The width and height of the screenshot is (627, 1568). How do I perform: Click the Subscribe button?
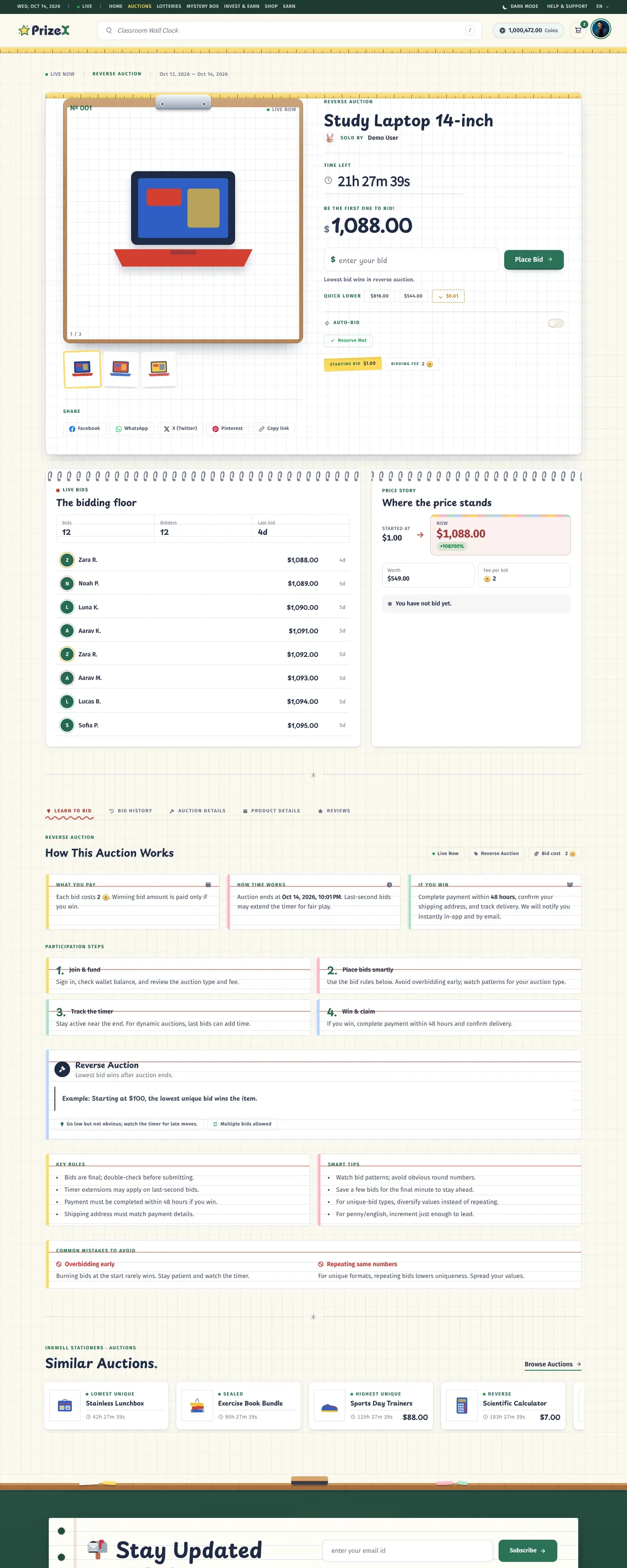[x=527, y=1550]
